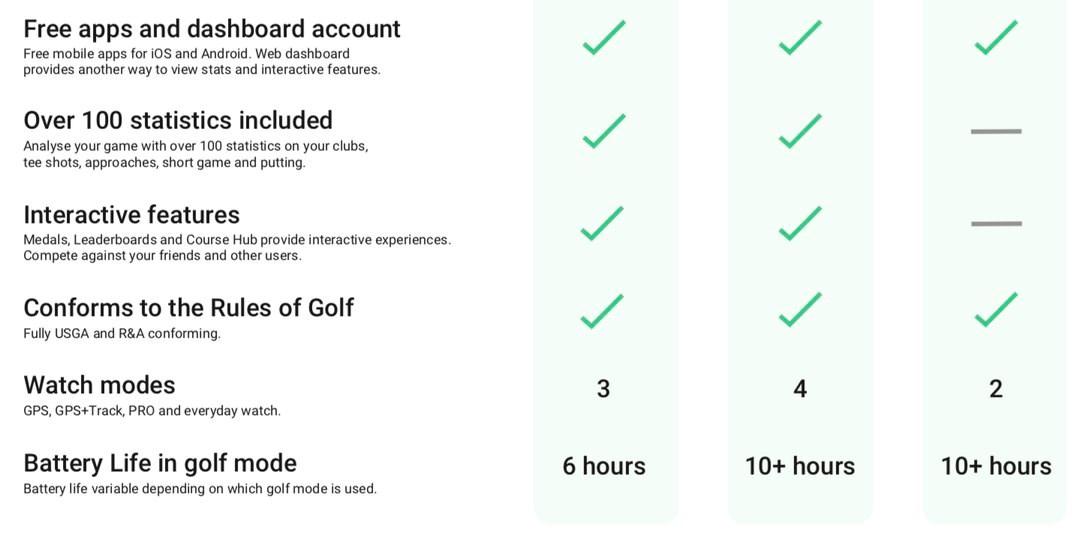The width and height of the screenshot is (1079, 534).
Task: Click the 'Watch modes' heading
Action: click(x=99, y=385)
